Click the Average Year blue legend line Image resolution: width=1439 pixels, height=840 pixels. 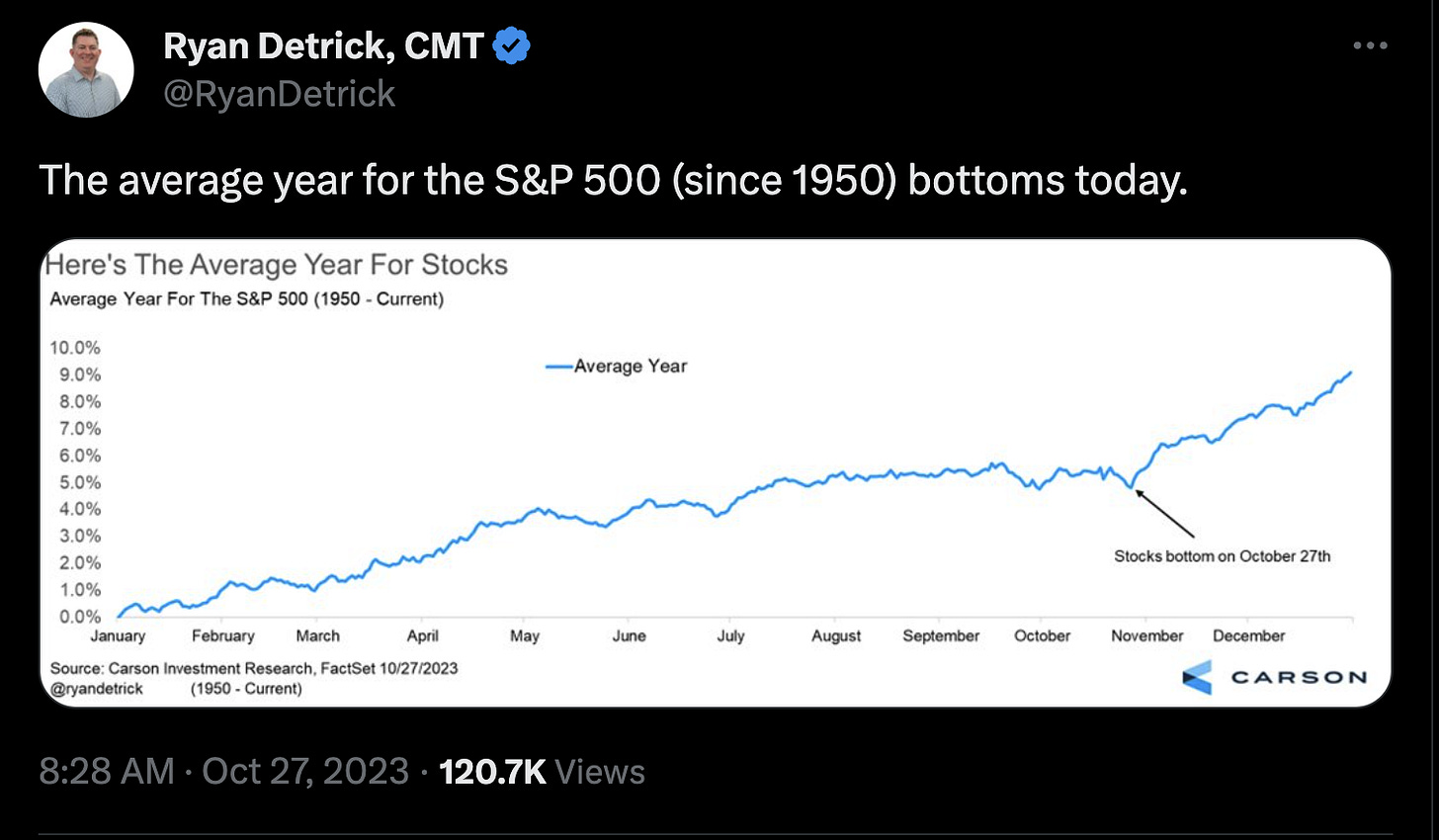click(x=559, y=367)
